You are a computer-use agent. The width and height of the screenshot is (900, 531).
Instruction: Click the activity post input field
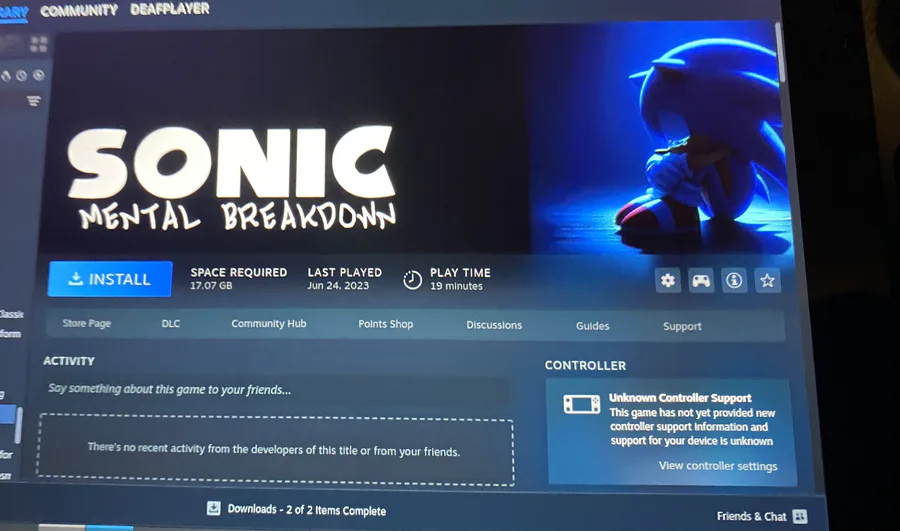pos(276,390)
